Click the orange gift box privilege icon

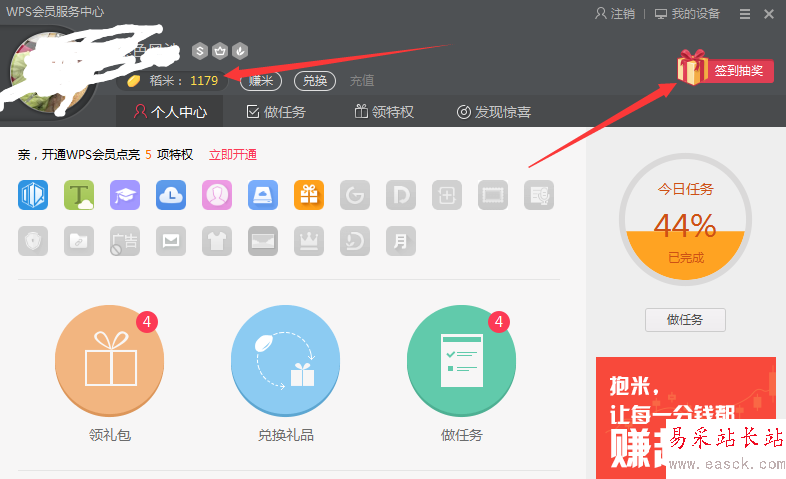[x=309, y=195]
